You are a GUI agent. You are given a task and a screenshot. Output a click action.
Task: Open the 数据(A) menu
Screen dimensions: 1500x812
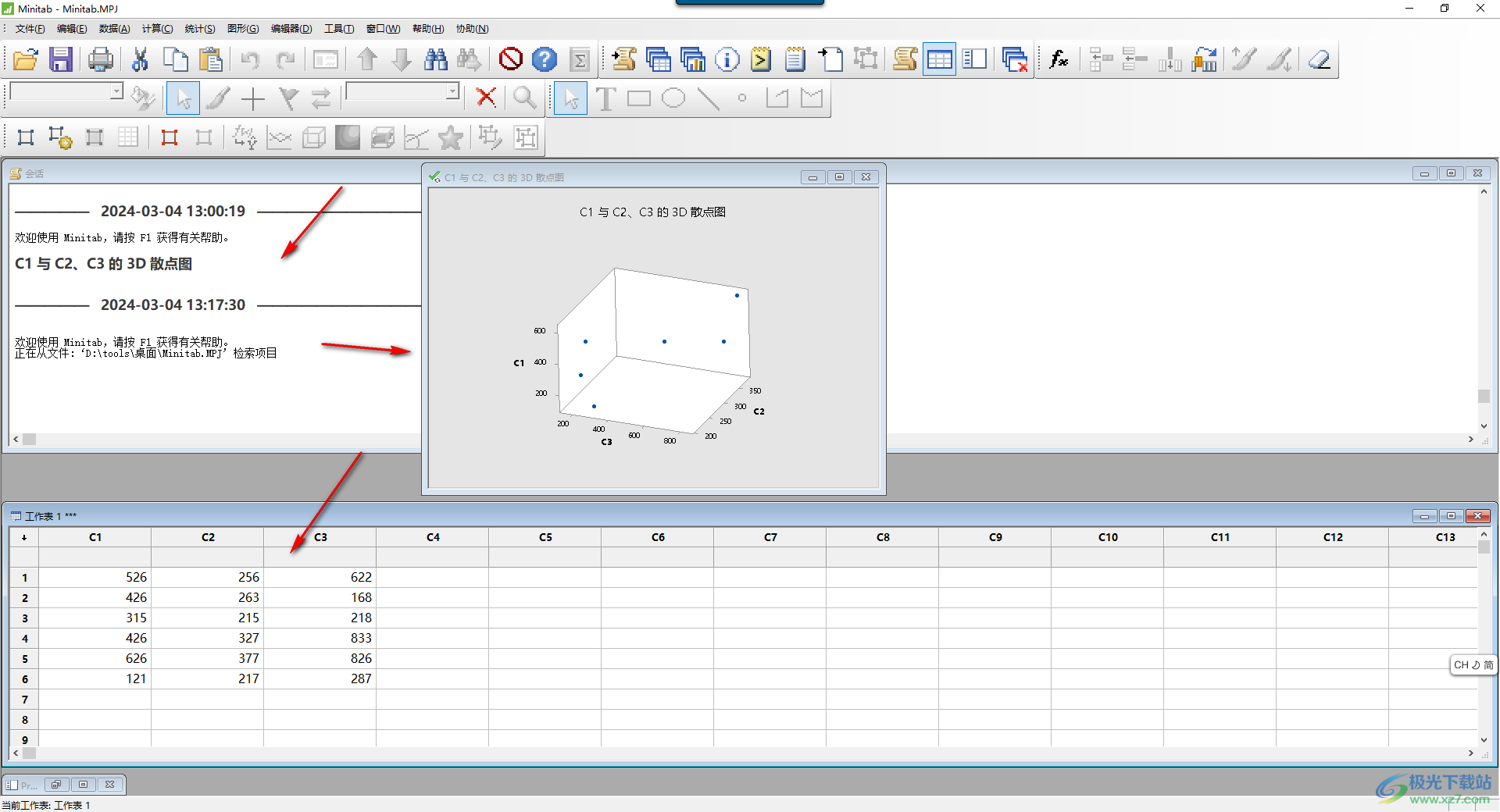pyautogui.click(x=114, y=29)
